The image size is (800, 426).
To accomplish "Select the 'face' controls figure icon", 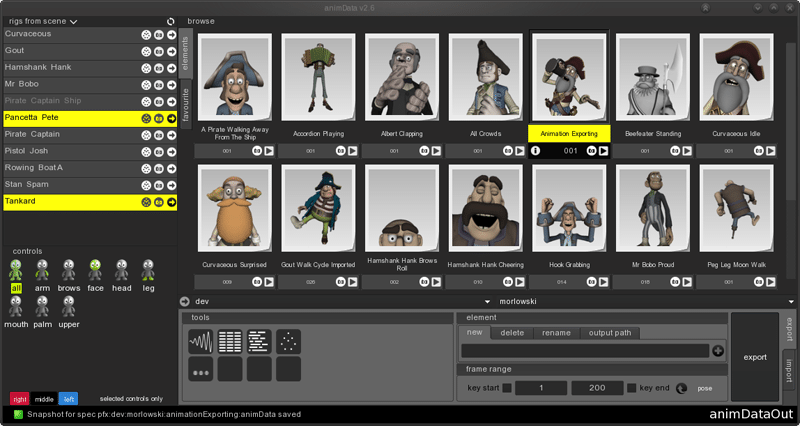I will [95, 270].
